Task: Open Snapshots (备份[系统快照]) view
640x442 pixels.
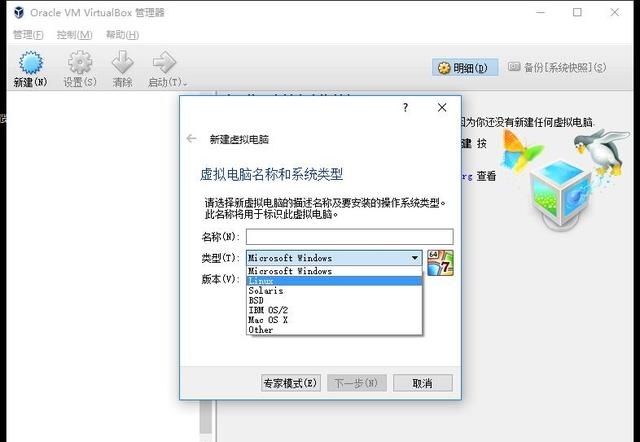Action: (557, 67)
